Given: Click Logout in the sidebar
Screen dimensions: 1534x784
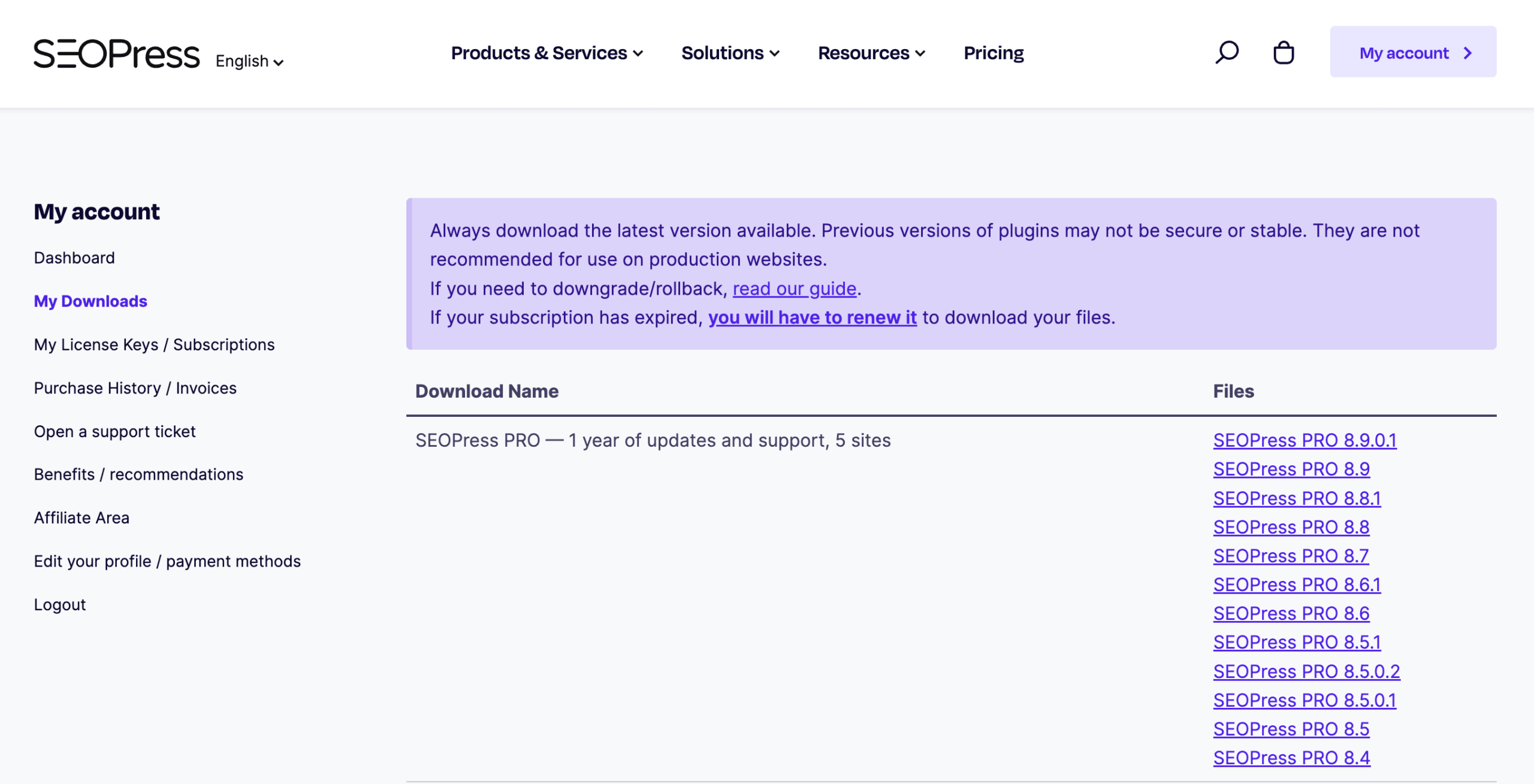Looking at the screenshot, I should pos(60,604).
